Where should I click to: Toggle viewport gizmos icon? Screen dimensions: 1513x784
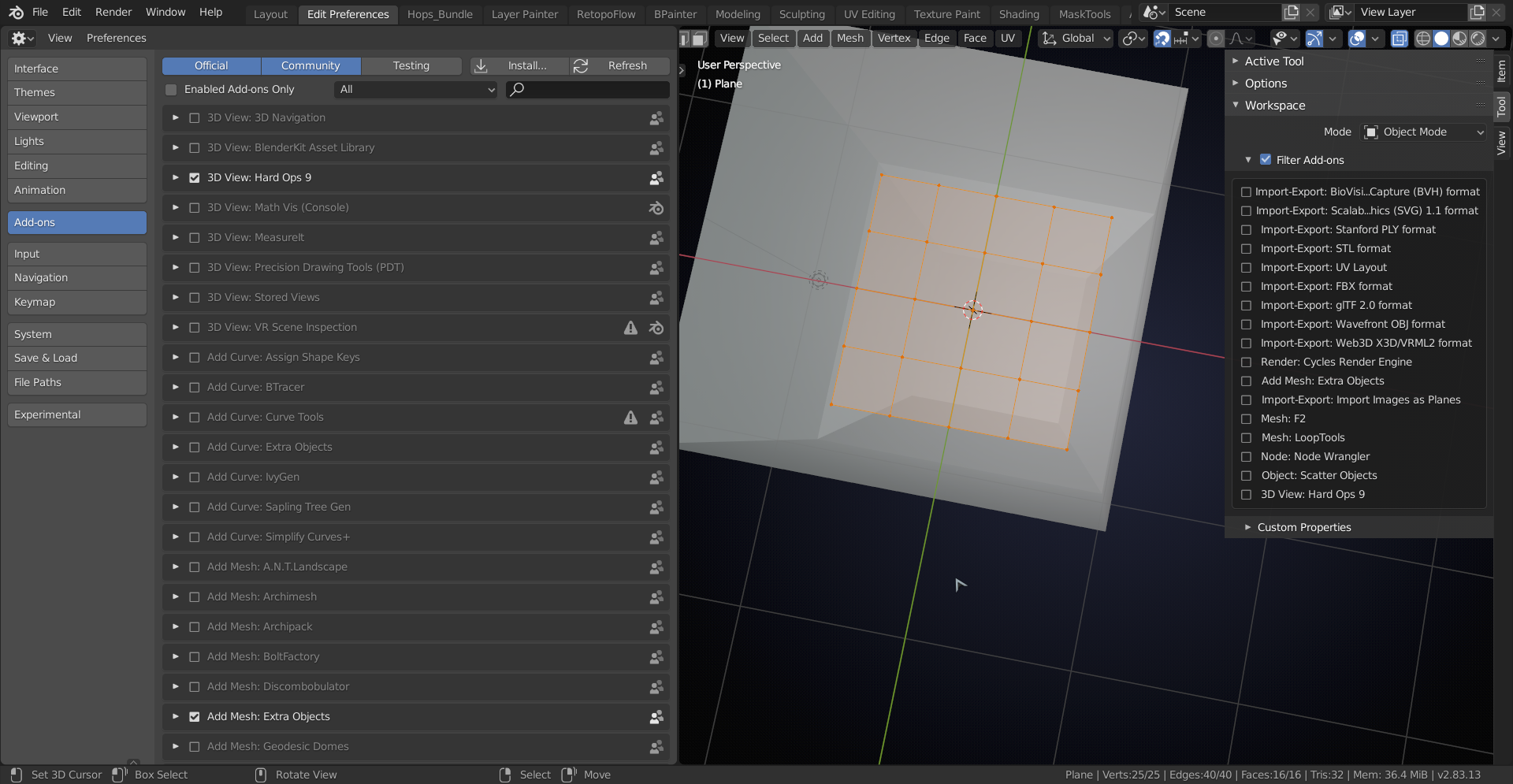1314,39
